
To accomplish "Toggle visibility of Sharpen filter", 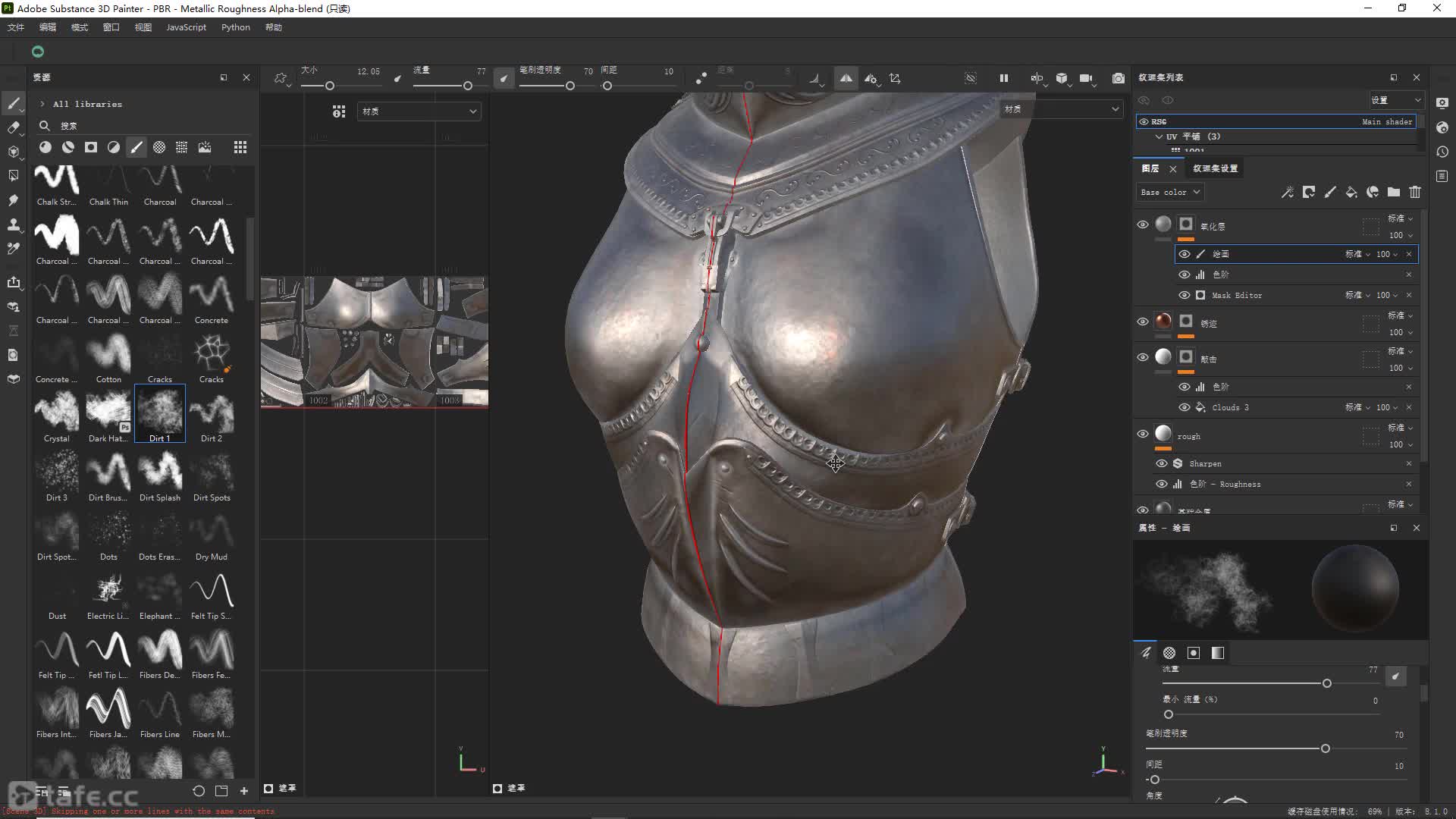I will [x=1162, y=463].
